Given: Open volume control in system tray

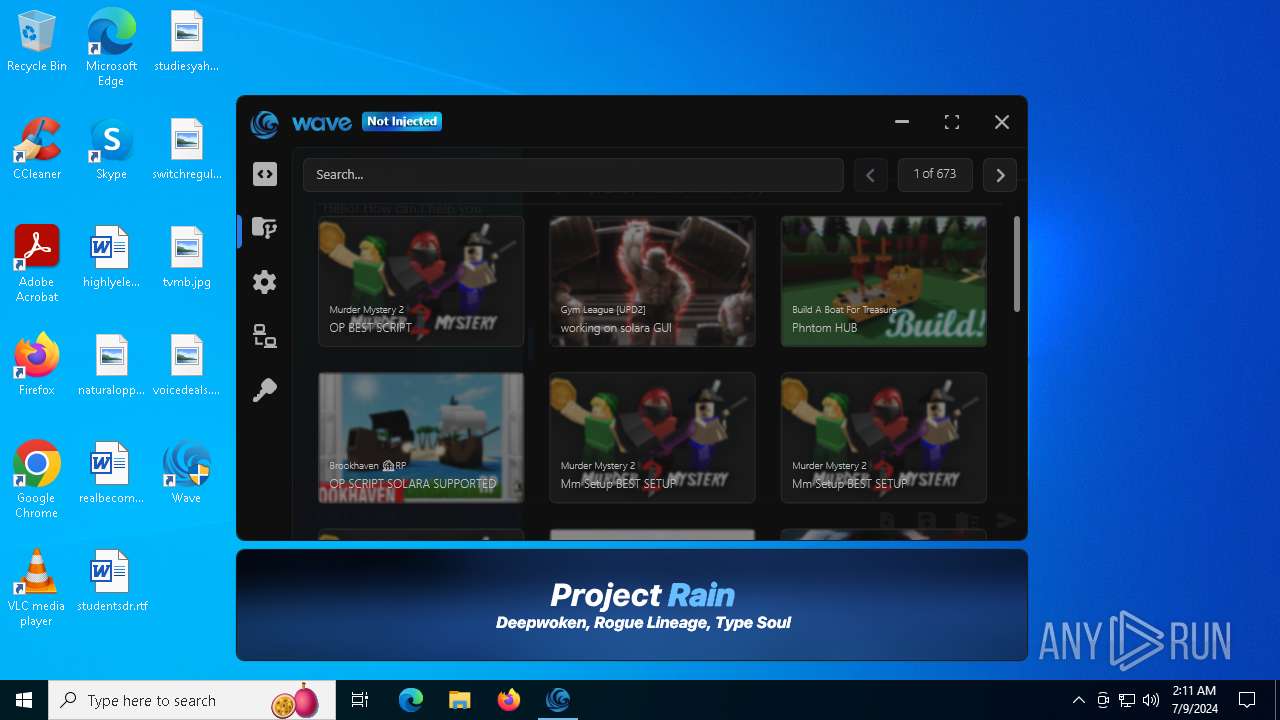Looking at the screenshot, I should tap(1151, 700).
